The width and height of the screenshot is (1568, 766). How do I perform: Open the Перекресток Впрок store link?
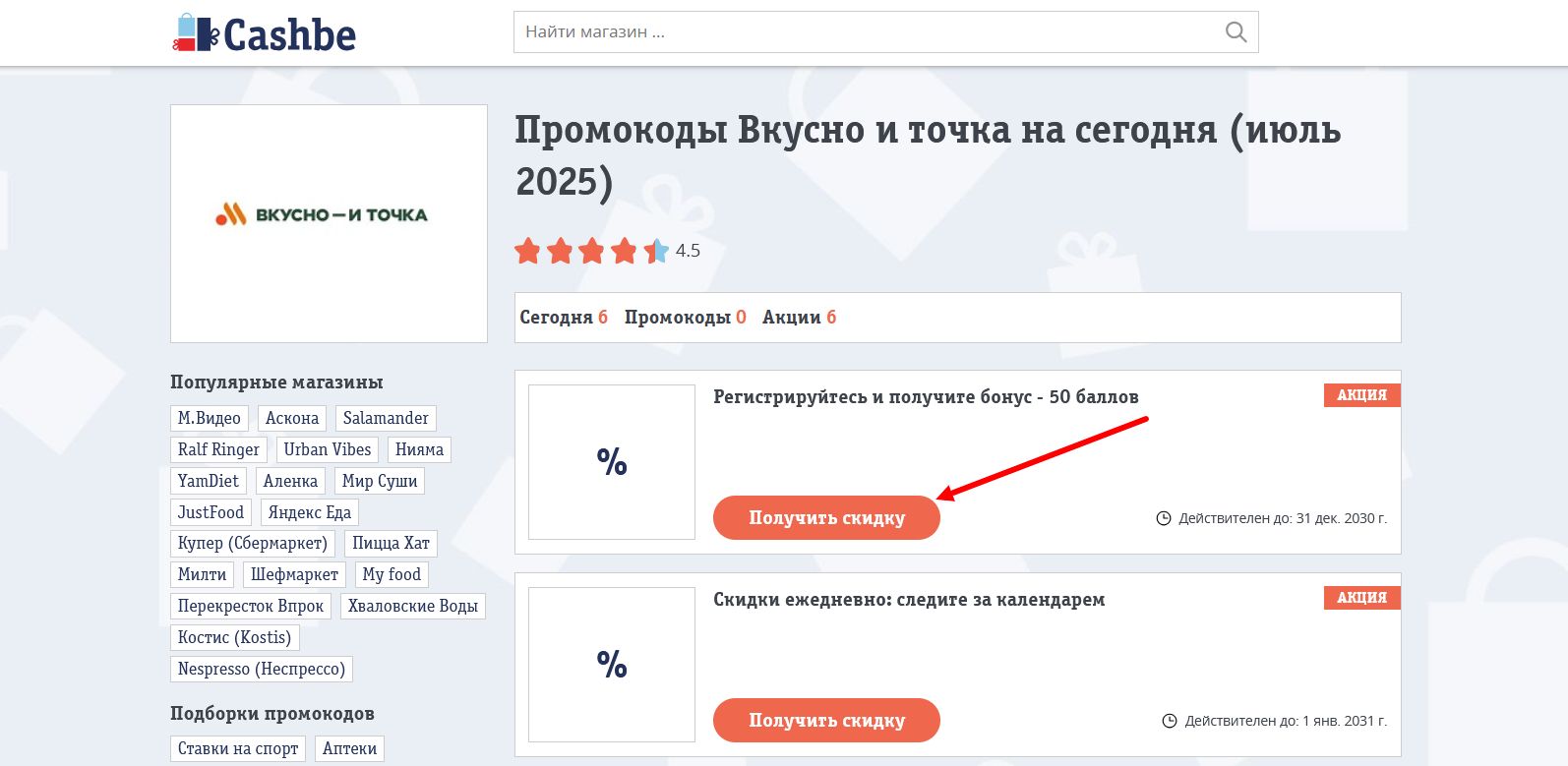coord(251,606)
